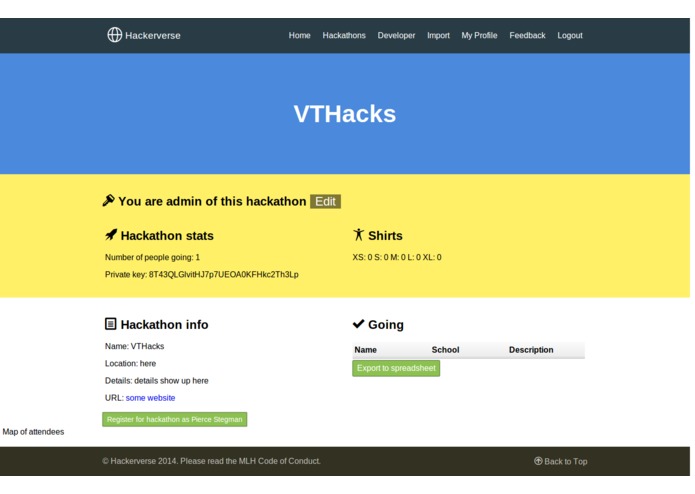
Task: Click the 'Location: here' line
Action: [x=130, y=363]
